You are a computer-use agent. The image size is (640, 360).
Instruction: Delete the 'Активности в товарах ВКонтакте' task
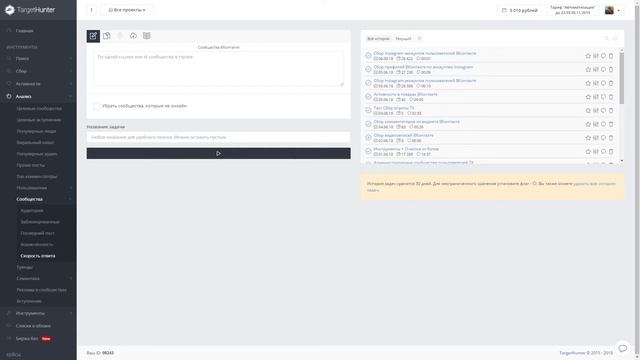[611, 97]
